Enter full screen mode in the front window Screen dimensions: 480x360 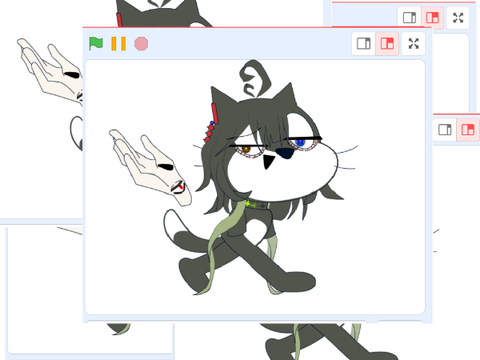[x=414, y=44]
